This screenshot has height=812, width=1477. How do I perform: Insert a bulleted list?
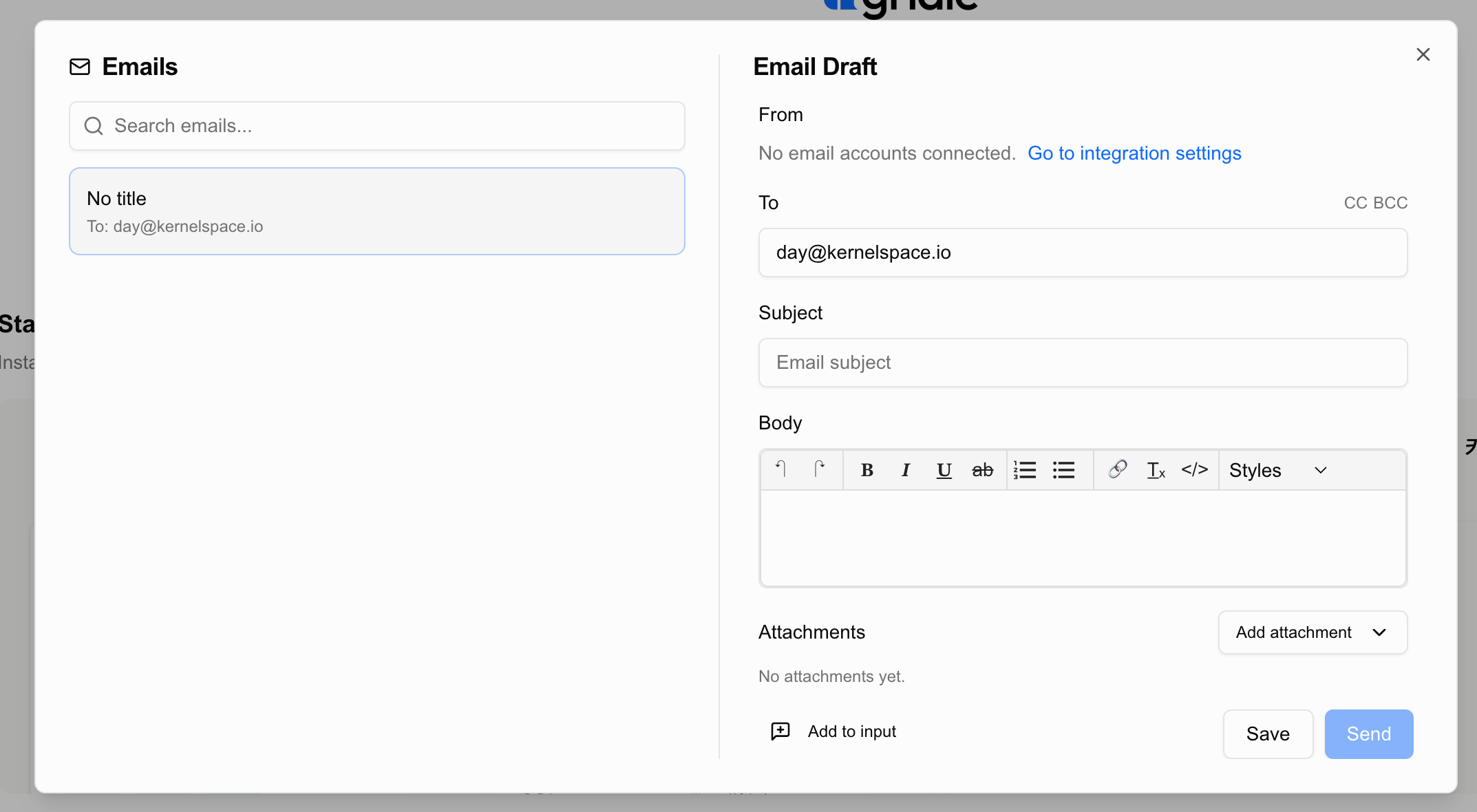pyautogui.click(x=1063, y=470)
